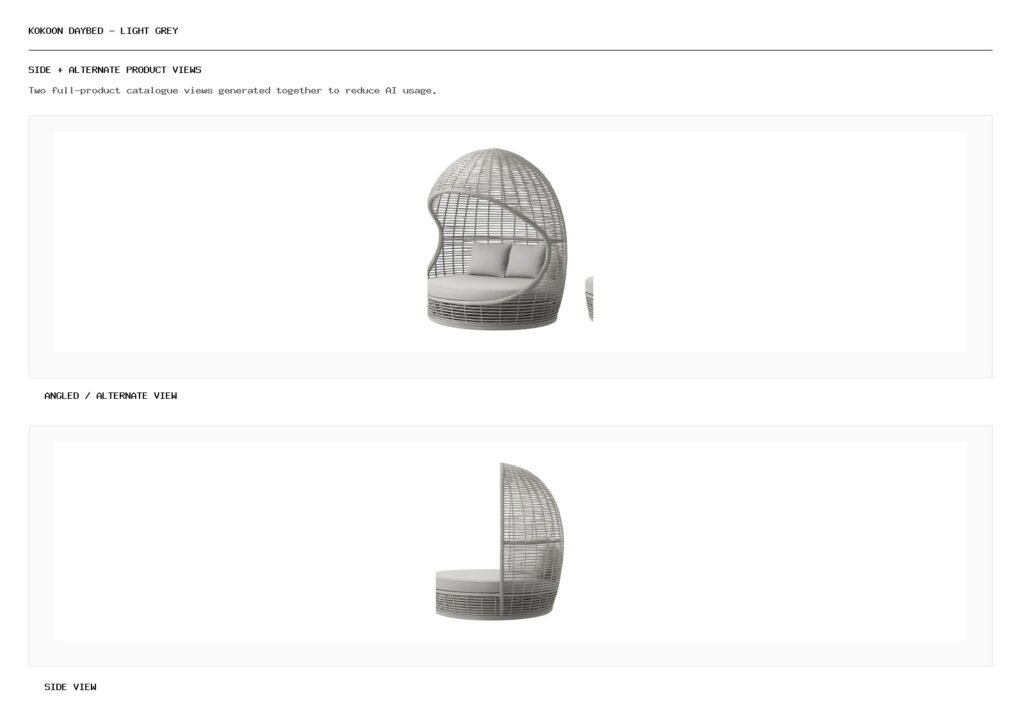Viewport: 1024px width, 717px height.
Task: Click the "ANGLED / ALTERNATE VIEW" caption
Action: coord(111,396)
